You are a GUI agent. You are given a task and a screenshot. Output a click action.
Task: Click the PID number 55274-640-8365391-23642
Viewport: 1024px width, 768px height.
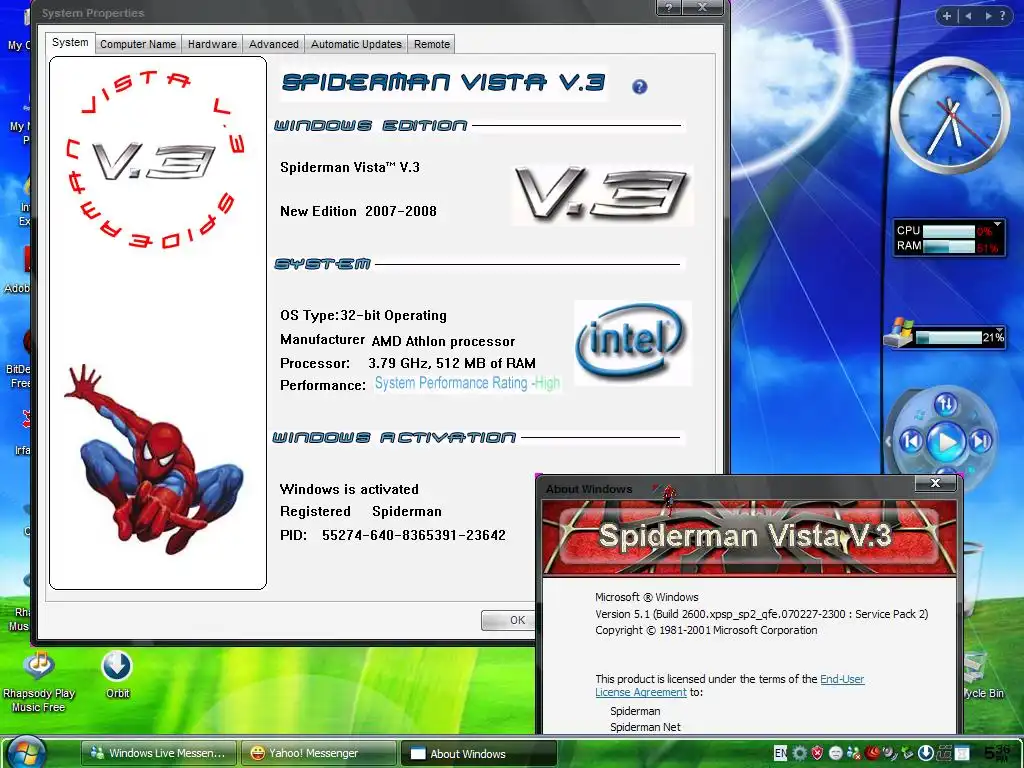coord(413,535)
